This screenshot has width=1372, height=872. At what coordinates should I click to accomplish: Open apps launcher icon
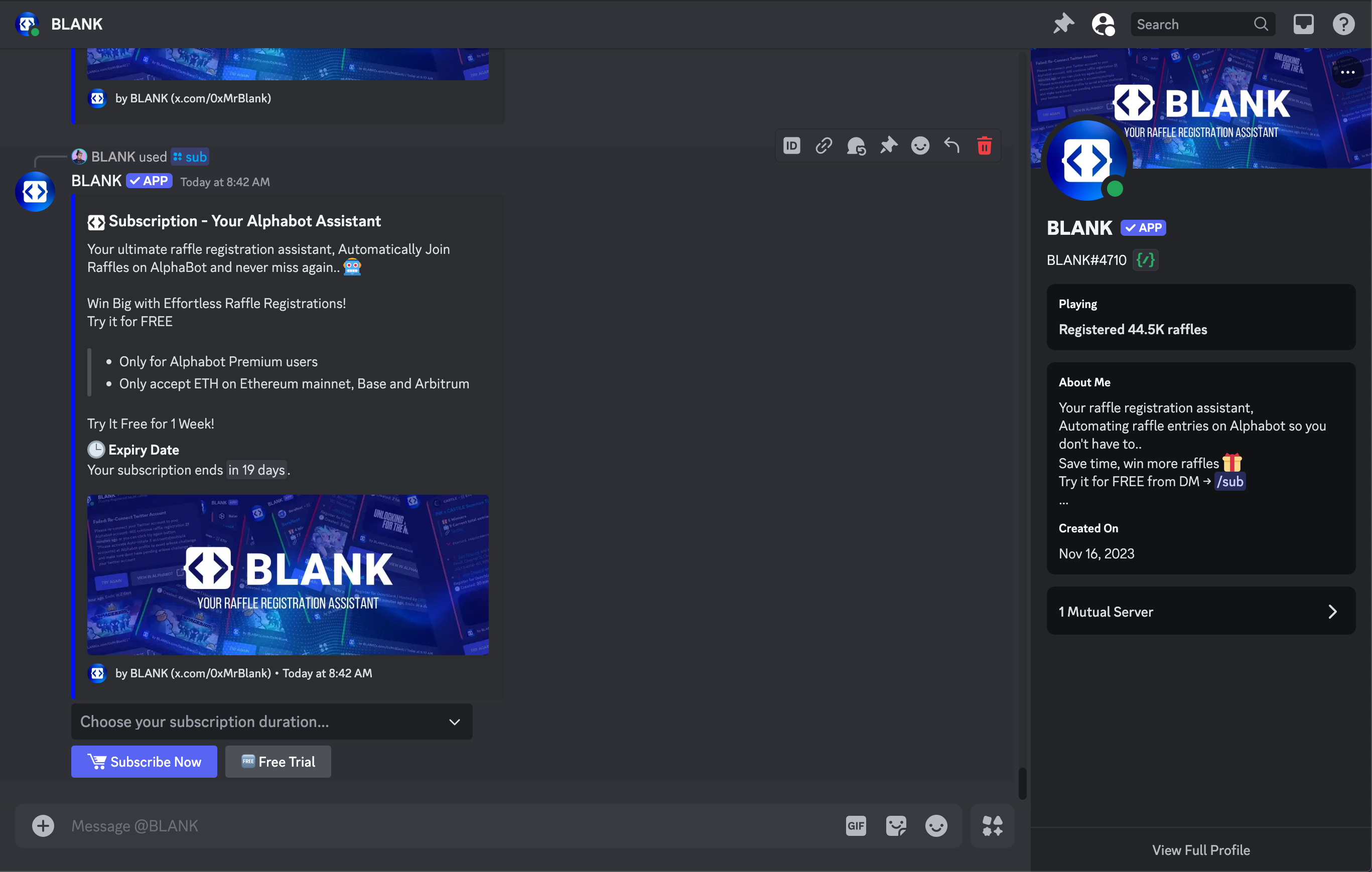coord(993,825)
